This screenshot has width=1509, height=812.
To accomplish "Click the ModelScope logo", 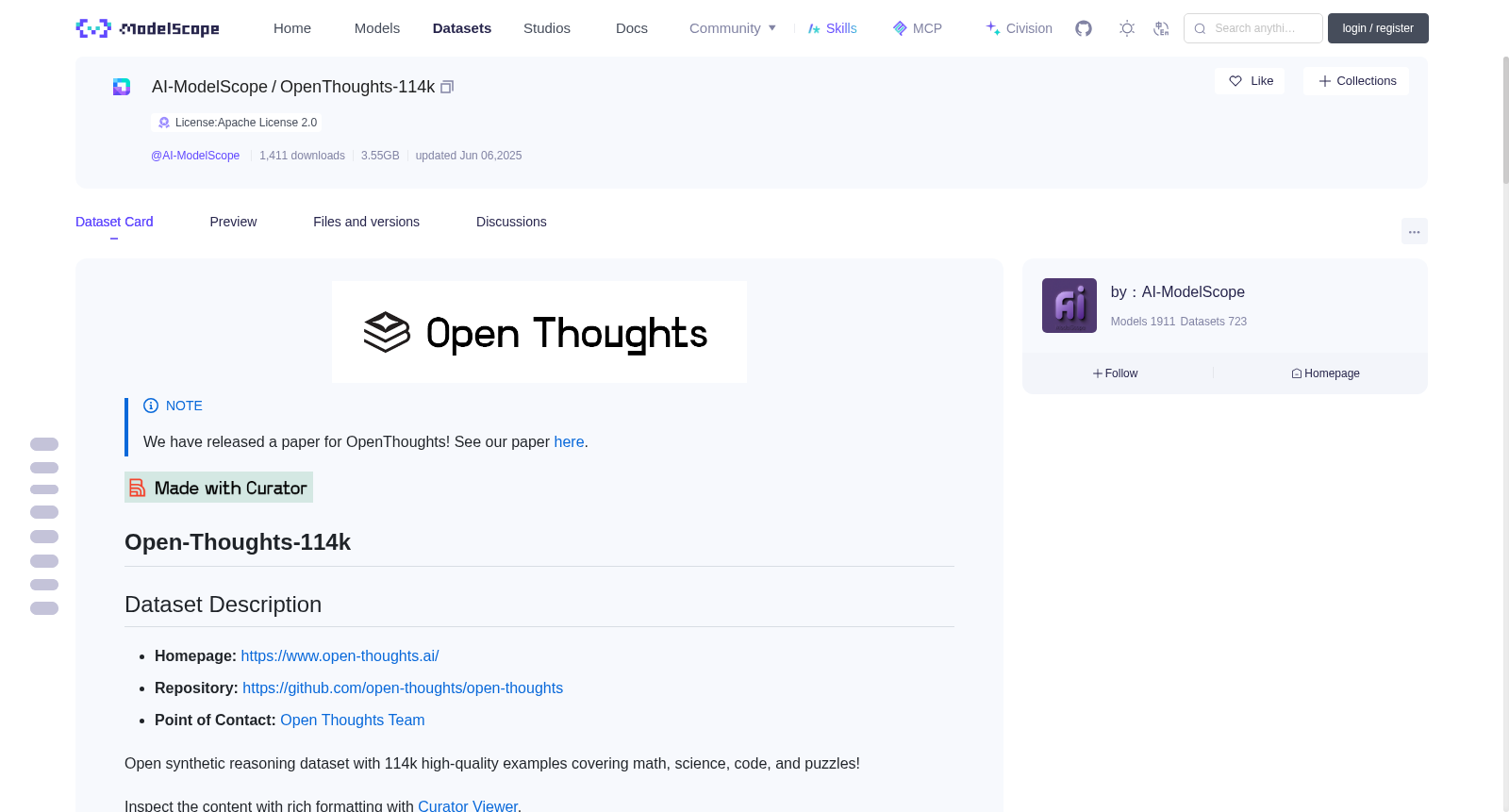I will [147, 28].
